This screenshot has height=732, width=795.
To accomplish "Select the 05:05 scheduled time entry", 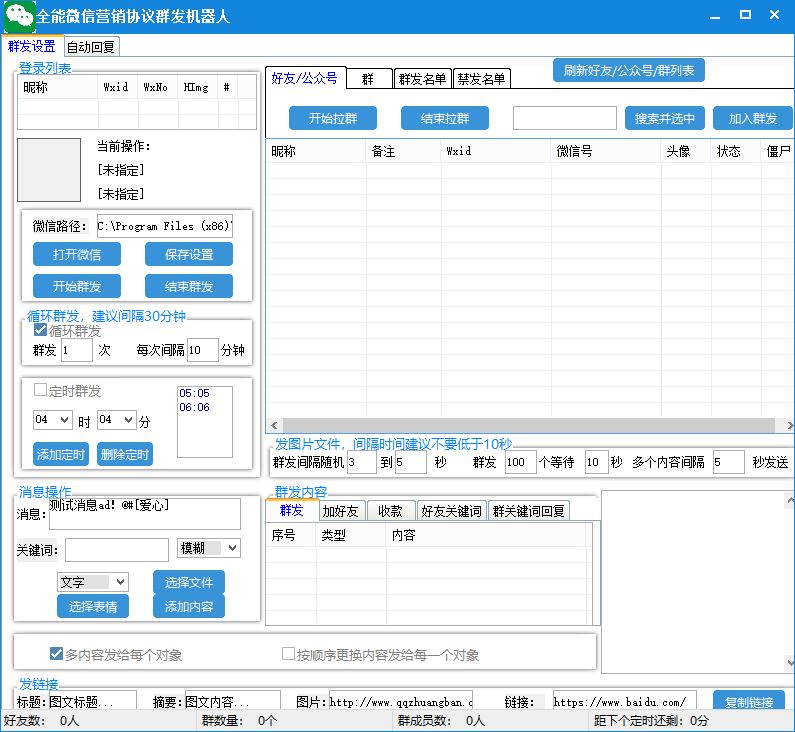I will point(194,394).
